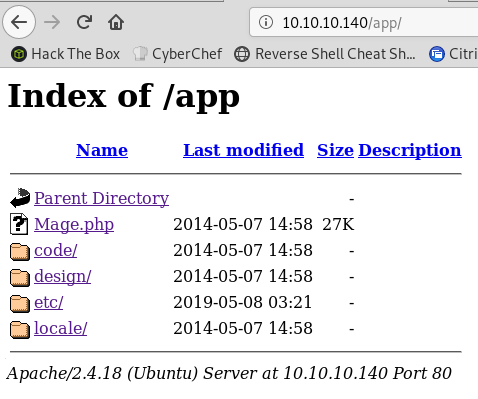Sort listing by Size column
The image size is (478, 399).
[x=335, y=150]
